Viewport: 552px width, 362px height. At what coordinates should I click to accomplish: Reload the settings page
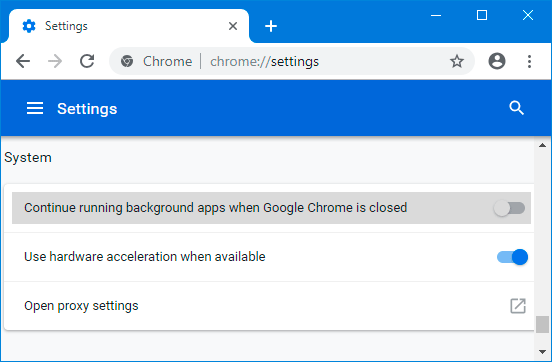point(87,61)
